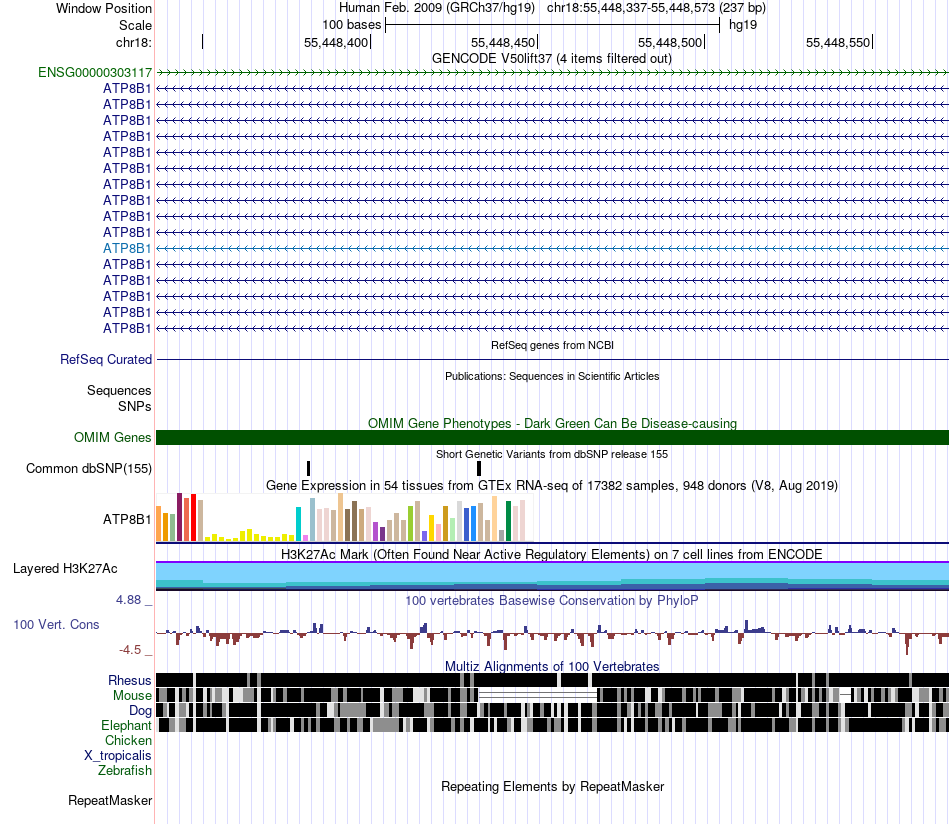The width and height of the screenshot is (950, 824).
Task: Click the RepeatMasker track label
Action: (x=110, y=800)
